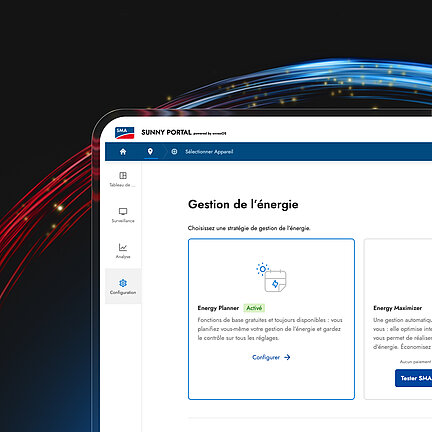The image size is (432, 432).
Task: Click the Gestion de l'énergie heading
Action: (243, 204)
